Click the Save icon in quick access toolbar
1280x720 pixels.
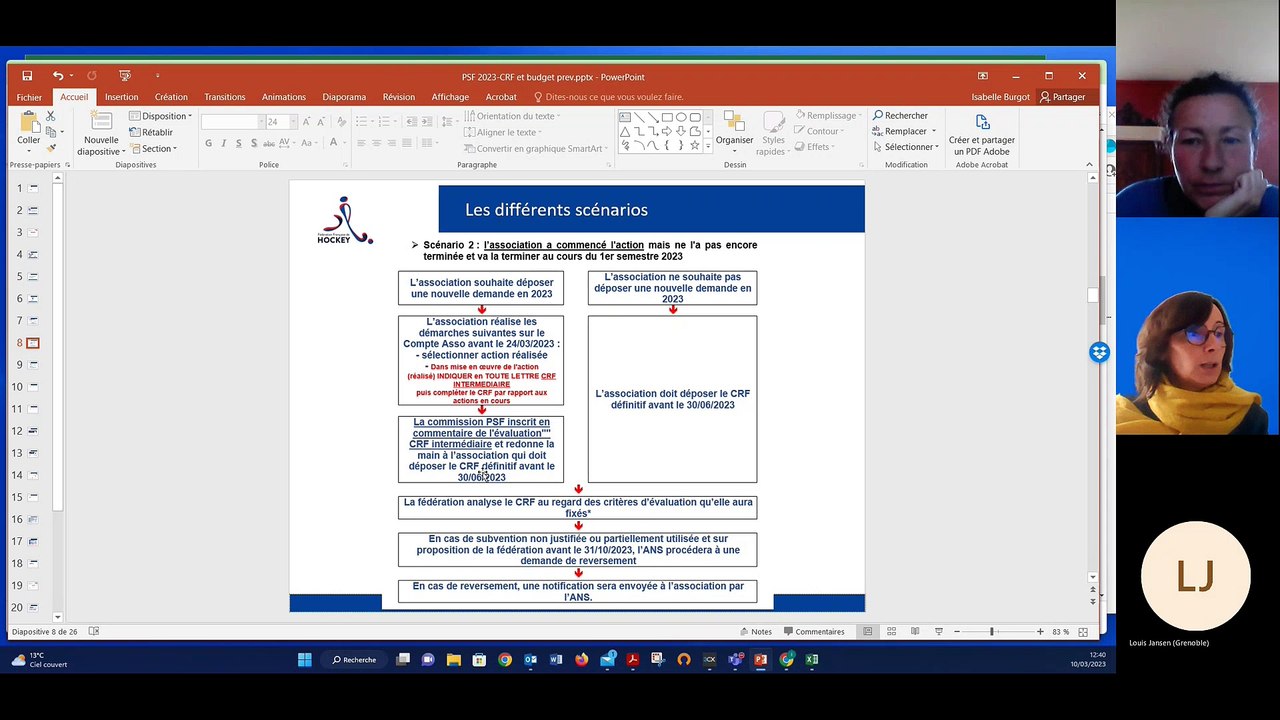[x=27, y=76]
